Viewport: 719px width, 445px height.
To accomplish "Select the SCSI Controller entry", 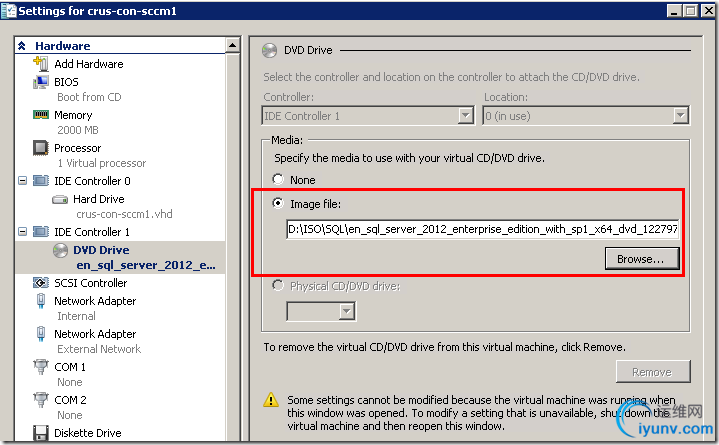I will [x=90, y=283].
